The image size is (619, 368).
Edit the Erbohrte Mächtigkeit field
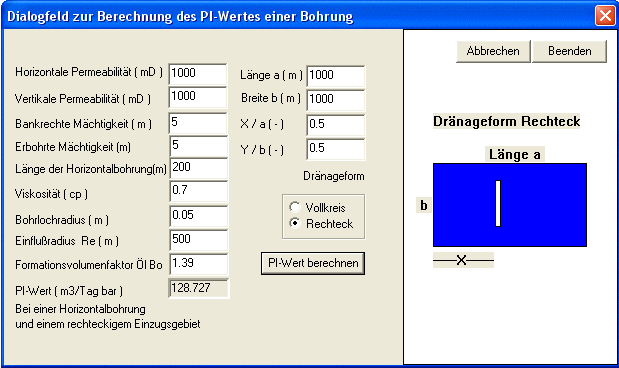point(199,146)
